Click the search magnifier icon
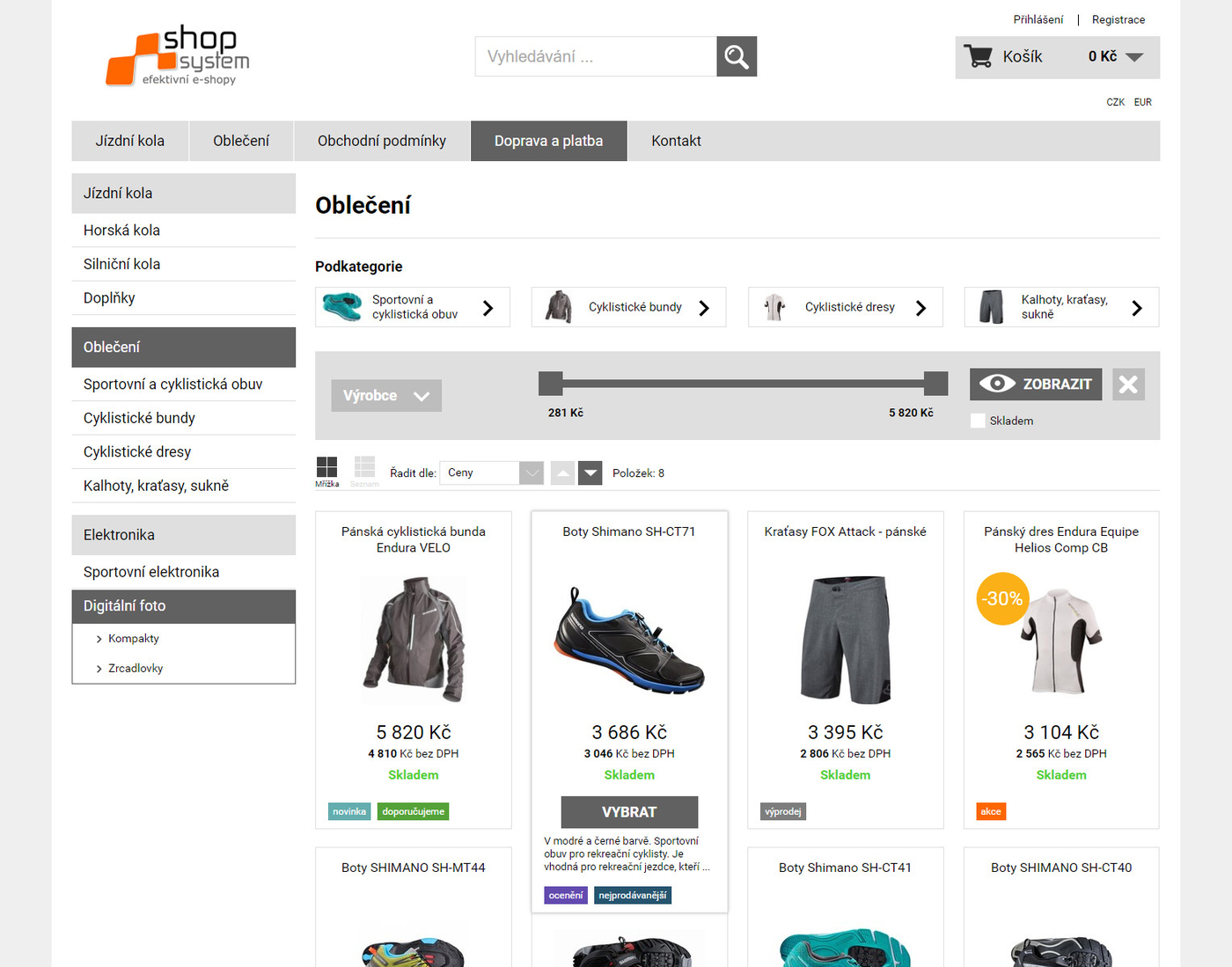Viewport: 1232px width, 967px height. tap(737, 57)
